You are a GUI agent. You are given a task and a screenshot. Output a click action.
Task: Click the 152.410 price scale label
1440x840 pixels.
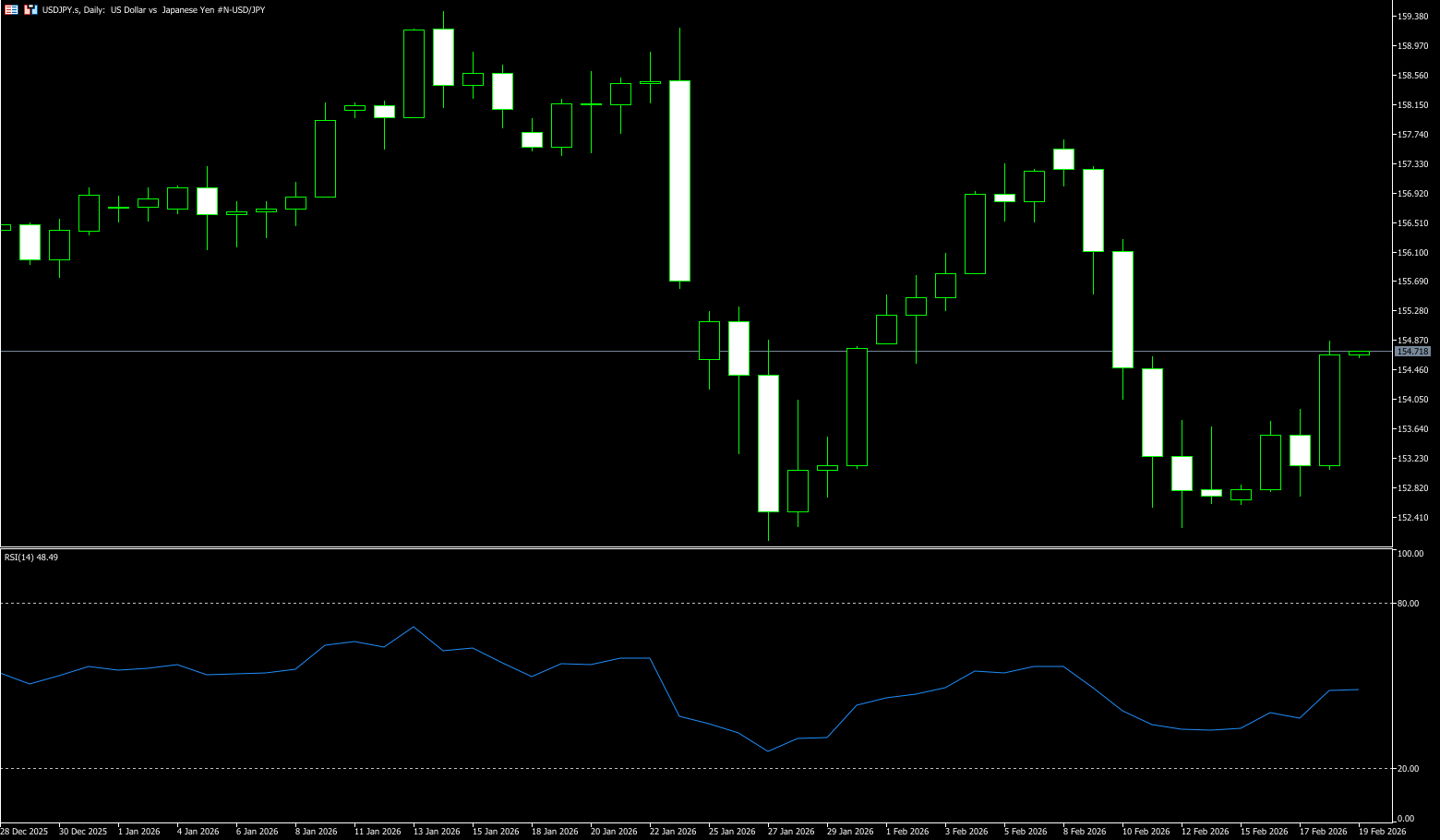(1413, 518)
